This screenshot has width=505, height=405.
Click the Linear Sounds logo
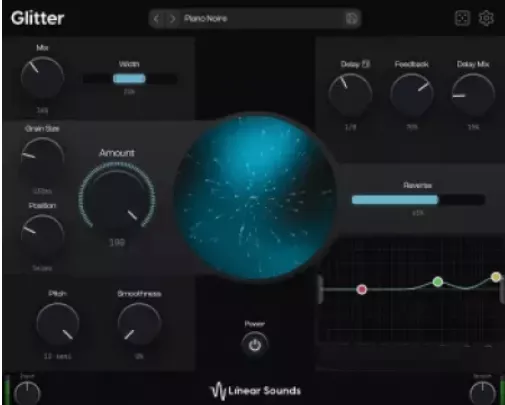[255, 391]
